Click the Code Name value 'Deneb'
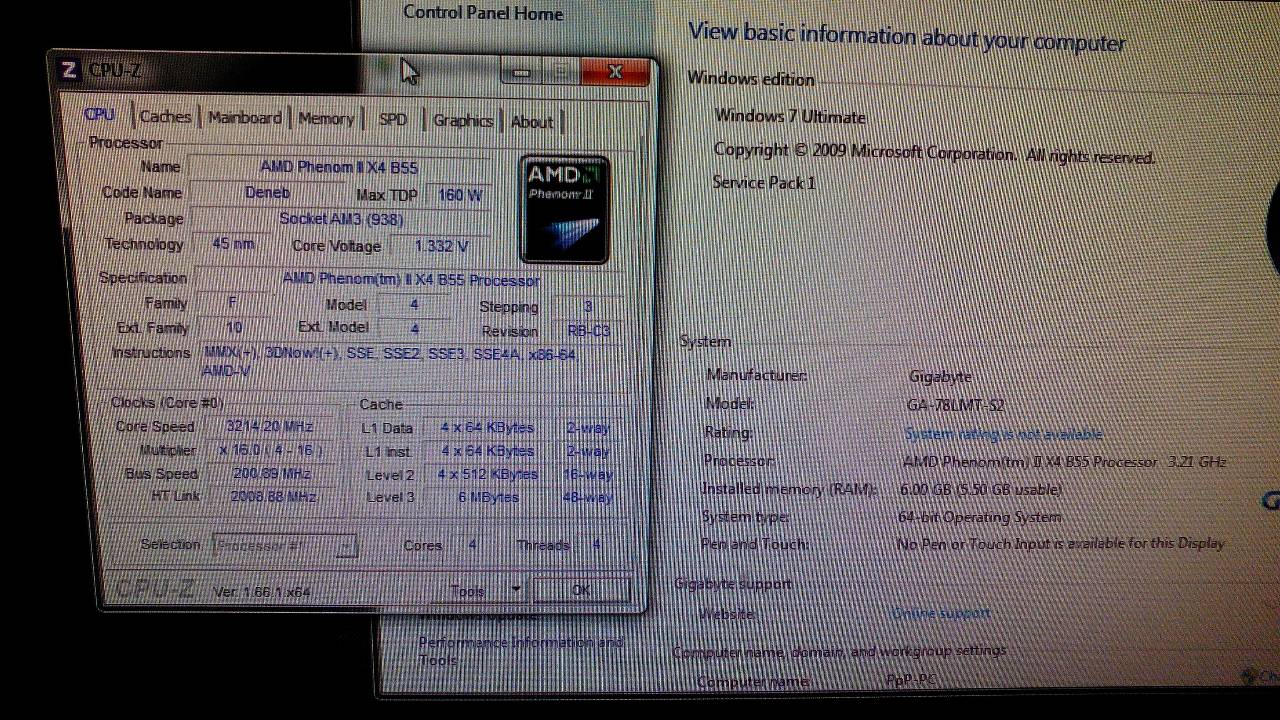 point(267,193)
